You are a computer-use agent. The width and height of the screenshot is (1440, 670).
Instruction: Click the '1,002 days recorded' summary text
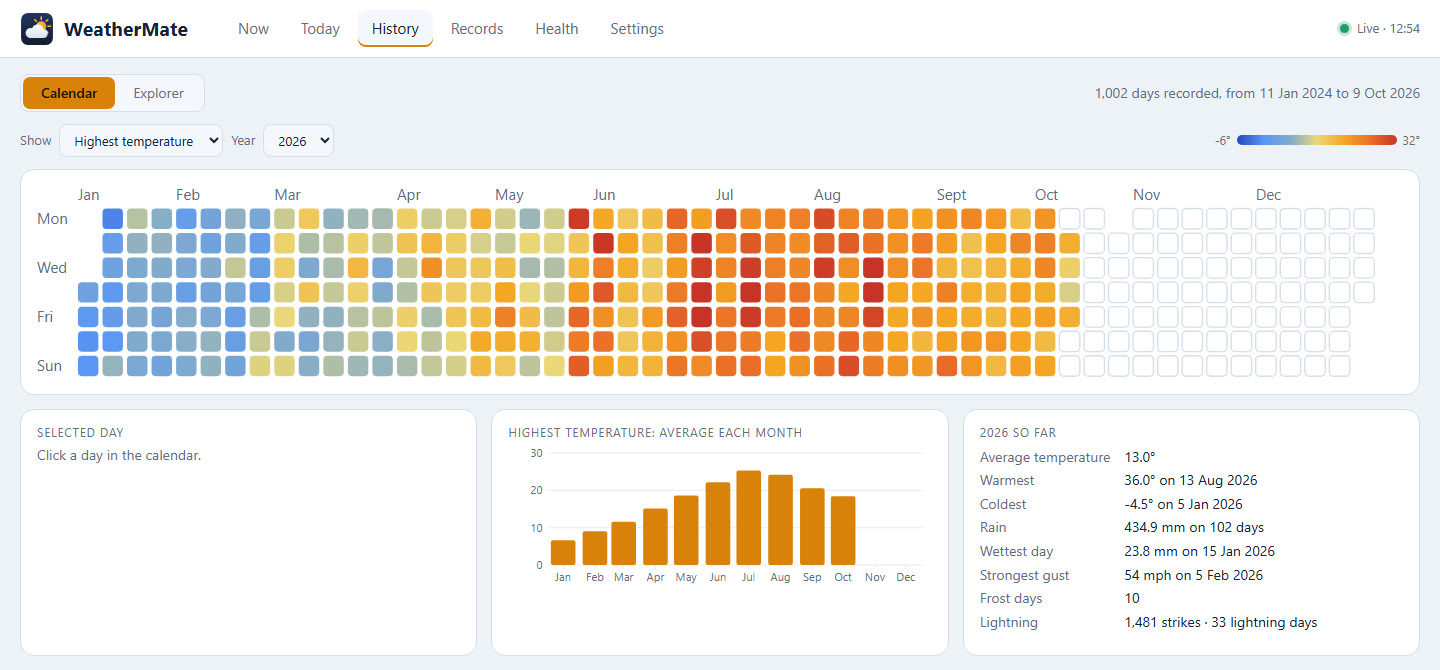[x=1257, y=93]
